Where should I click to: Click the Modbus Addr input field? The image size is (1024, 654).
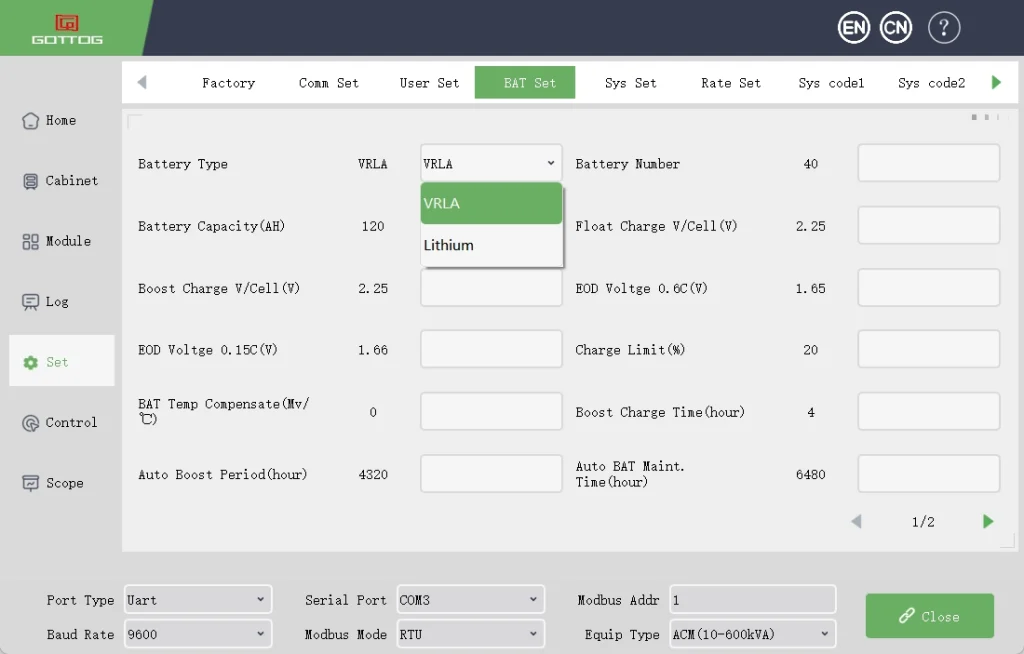click(752, 600)
